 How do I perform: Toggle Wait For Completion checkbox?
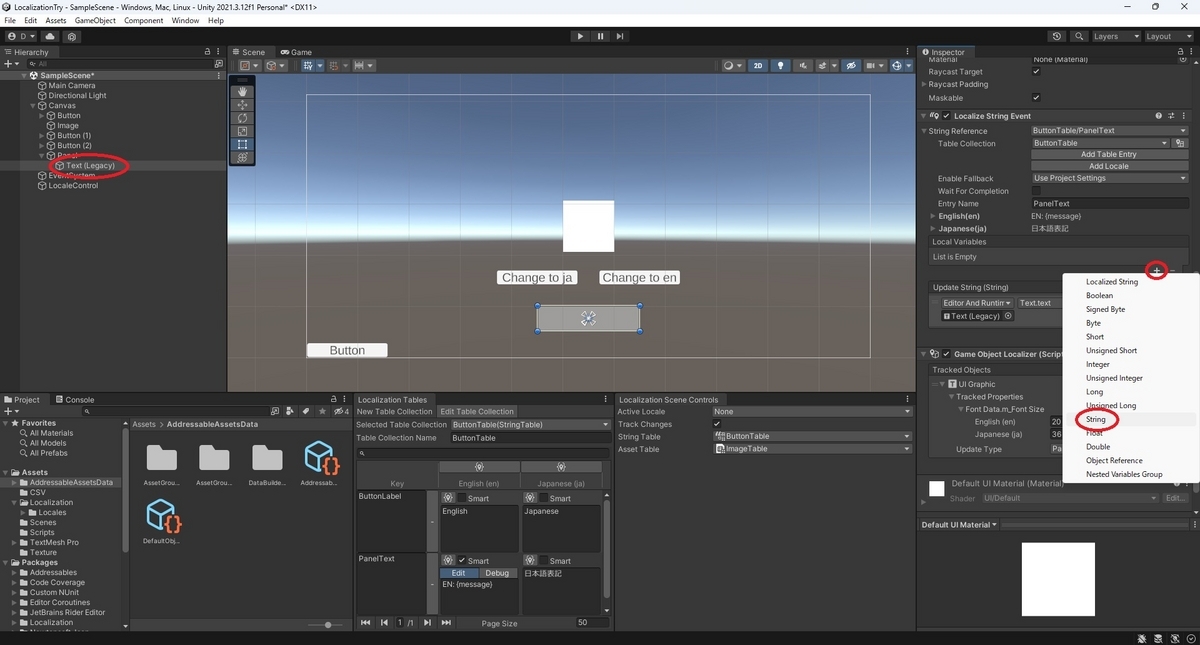tap(1036, 191)
